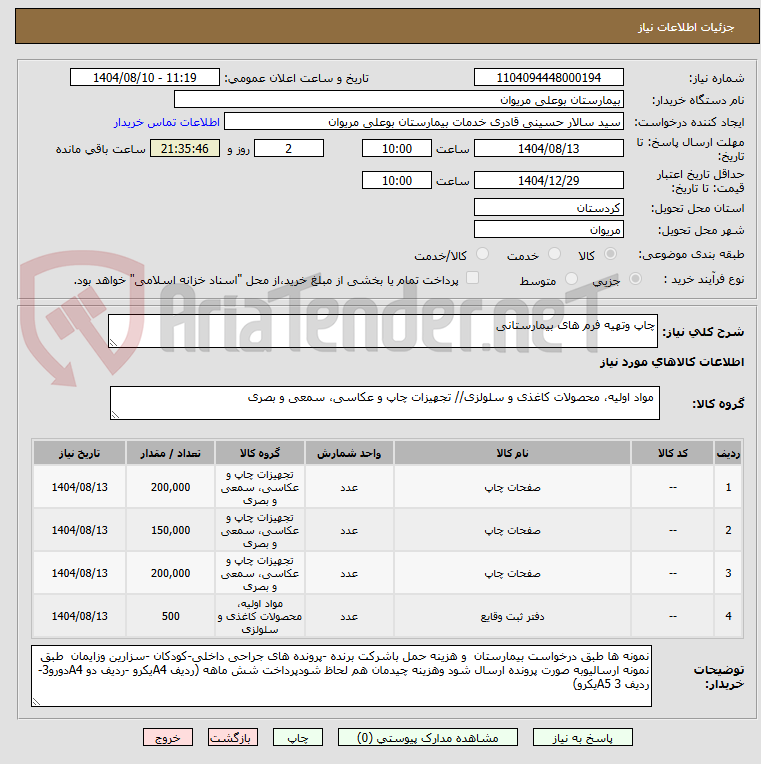Click the buyer name field 'بیمارستان بوعلی مریوان'
The width and height of the screenshot is (761, 764).
pos(399,100)
